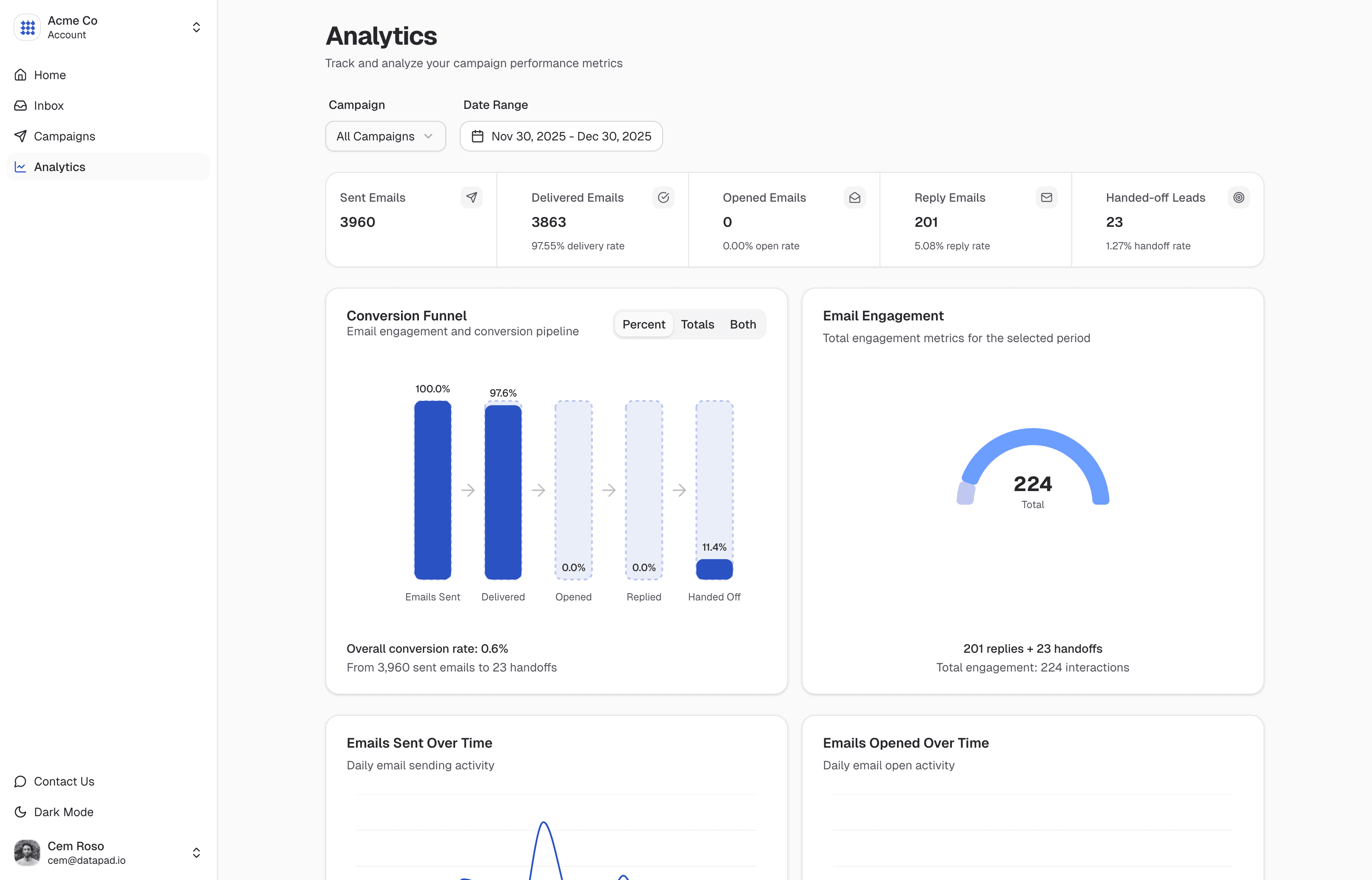Open Campaigns in the sidebar

tap(64, 137)
